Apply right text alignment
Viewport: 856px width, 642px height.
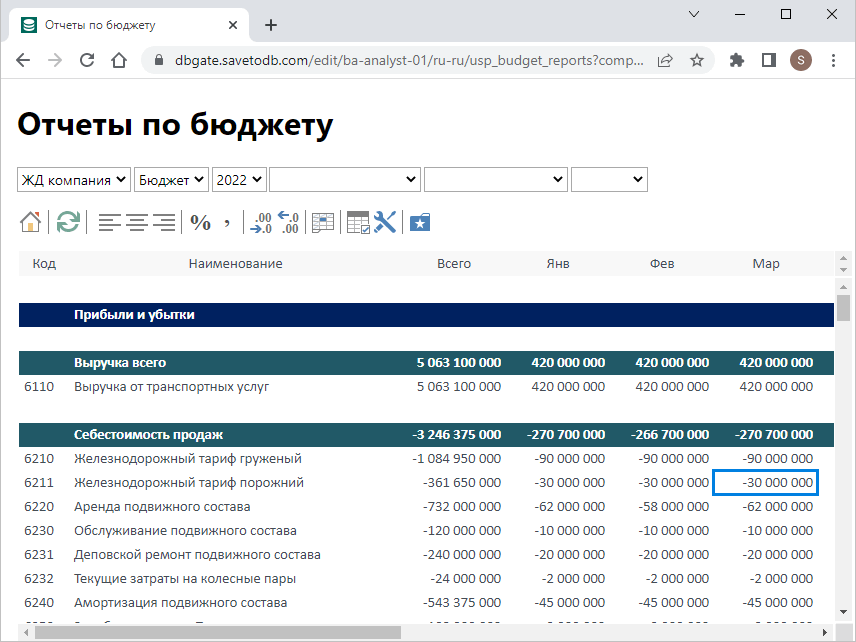[164, 222]
